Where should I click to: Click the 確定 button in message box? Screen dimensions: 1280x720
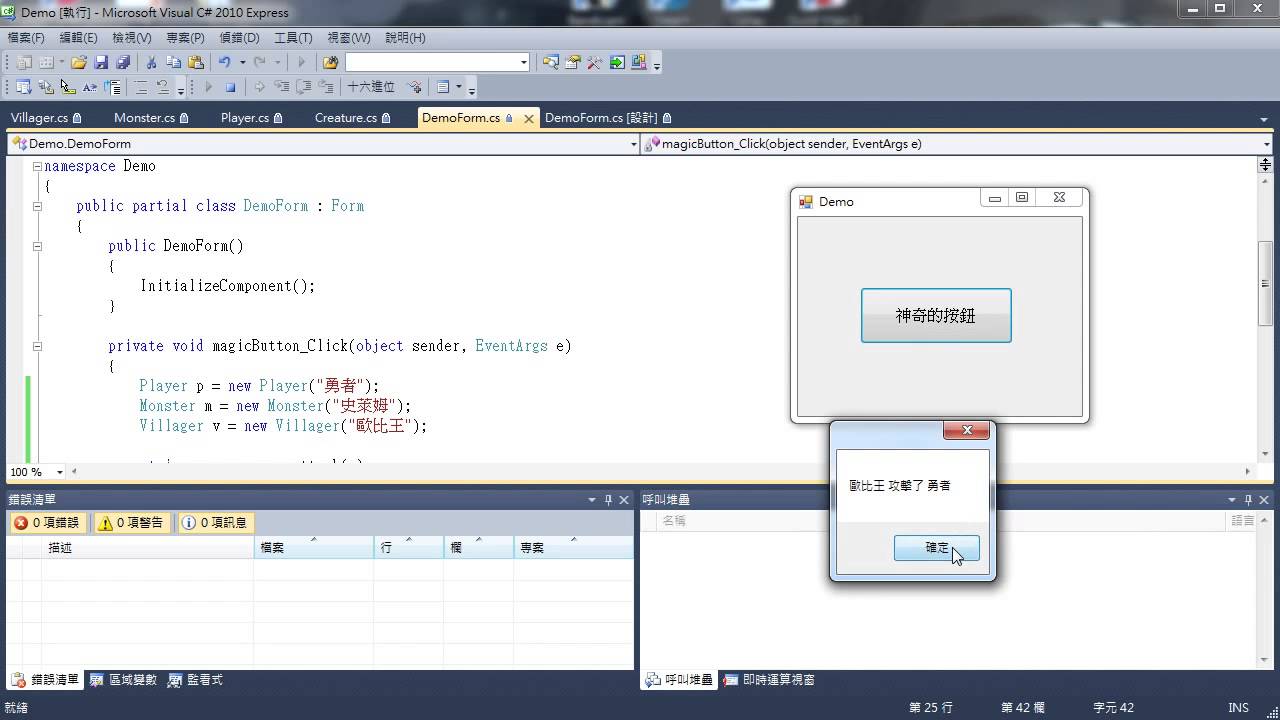click(937, 548)
